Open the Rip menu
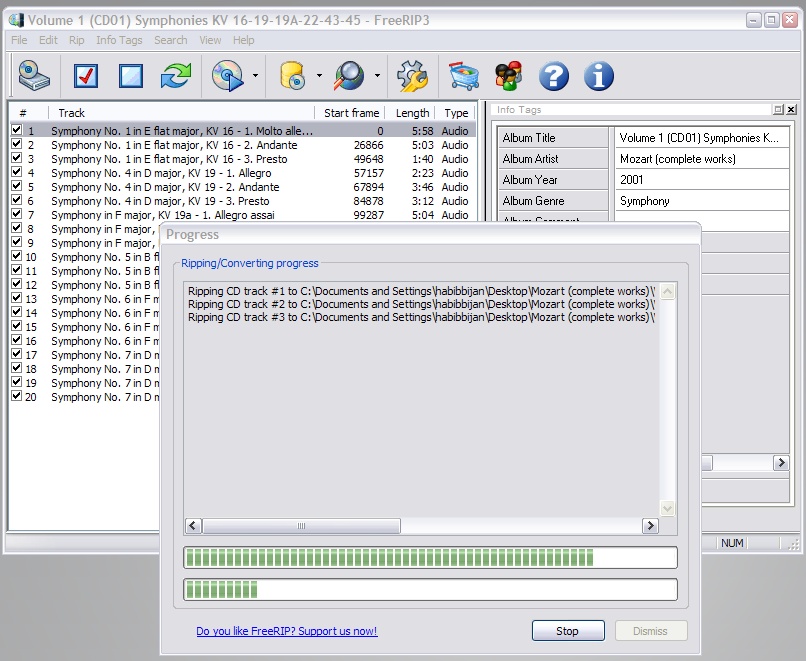806x661 pixels. (x=77, y=40)
